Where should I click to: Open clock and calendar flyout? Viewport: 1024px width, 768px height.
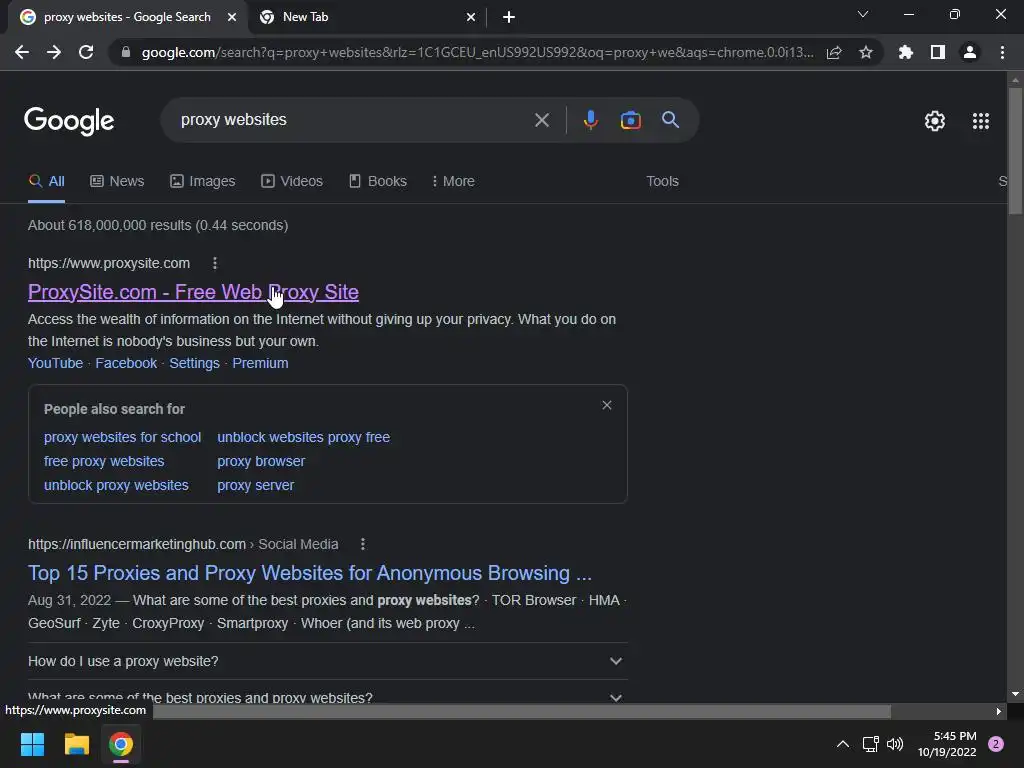(x=947, y=744)
